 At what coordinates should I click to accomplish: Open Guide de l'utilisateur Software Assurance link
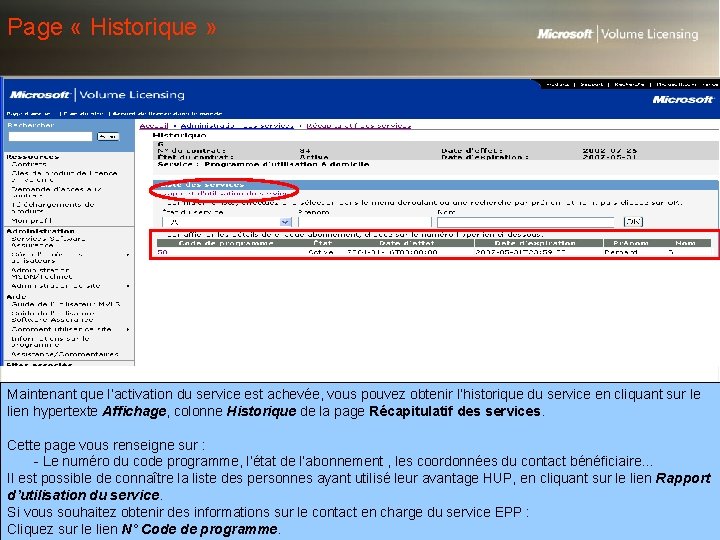click(x=52, y=316)
